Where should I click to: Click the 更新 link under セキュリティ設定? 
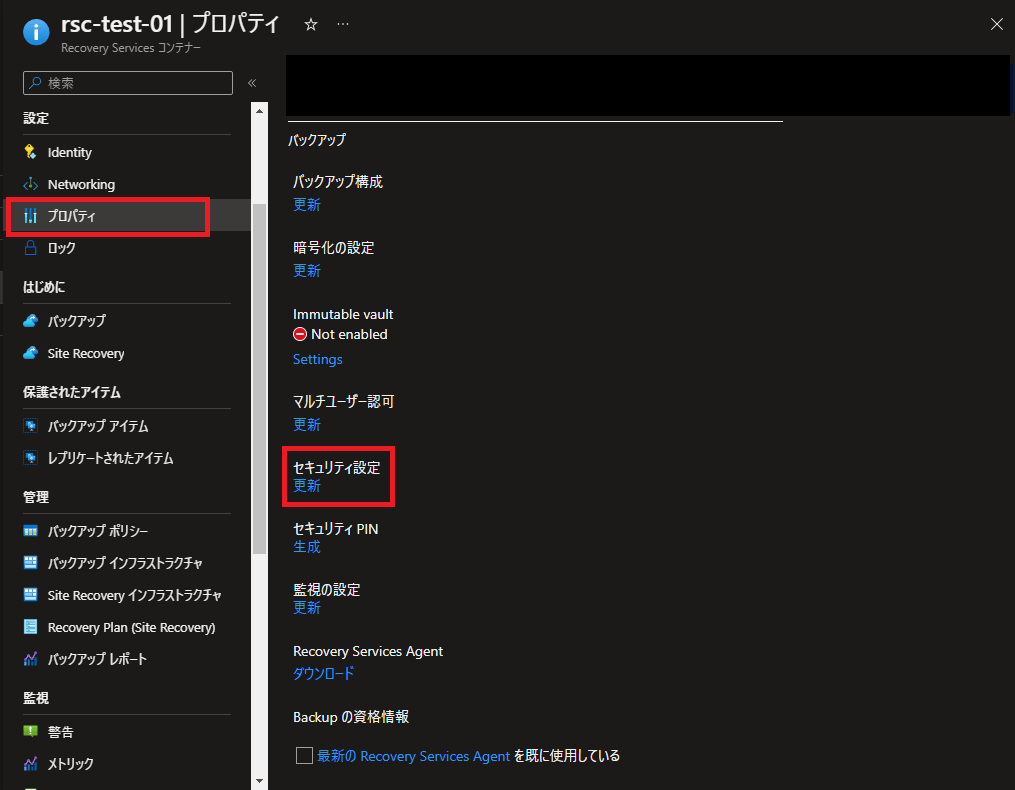click(x=307, y=486)
